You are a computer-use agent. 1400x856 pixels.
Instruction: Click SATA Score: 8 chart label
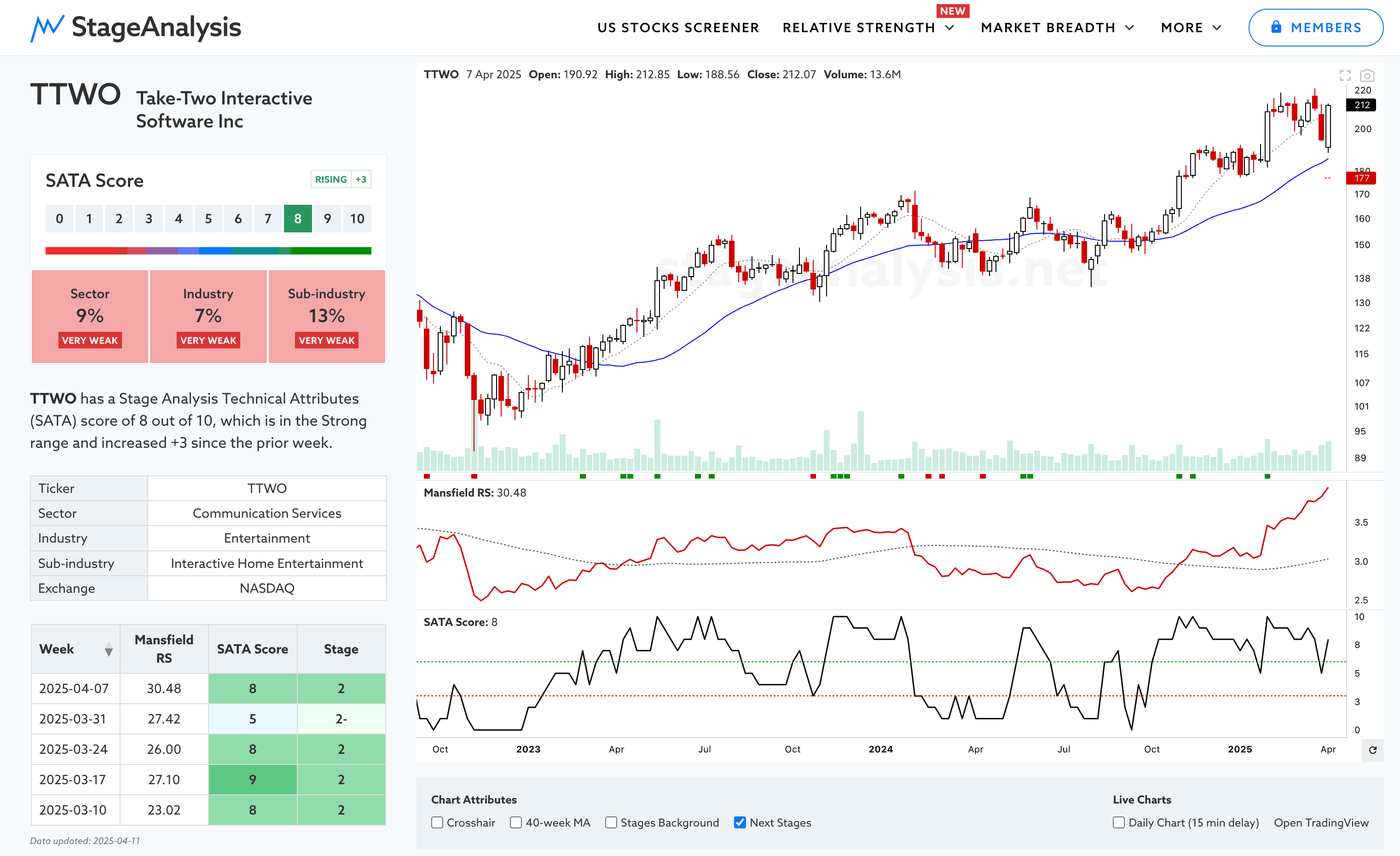pos(460,623)
